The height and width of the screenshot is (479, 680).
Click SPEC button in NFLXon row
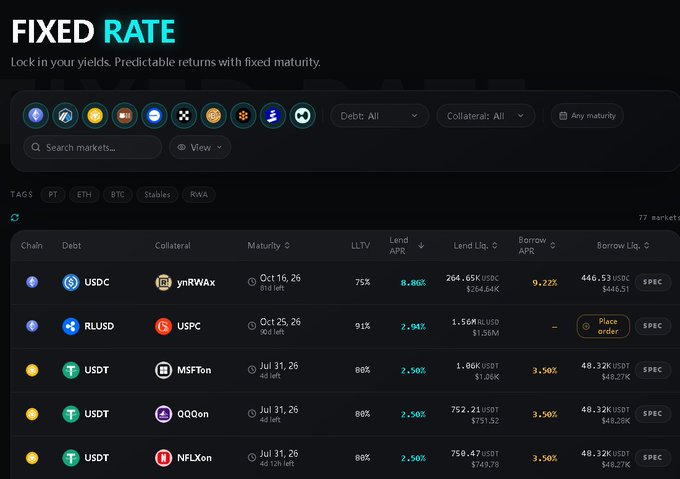pyautogui.click(x=653, y=458)
